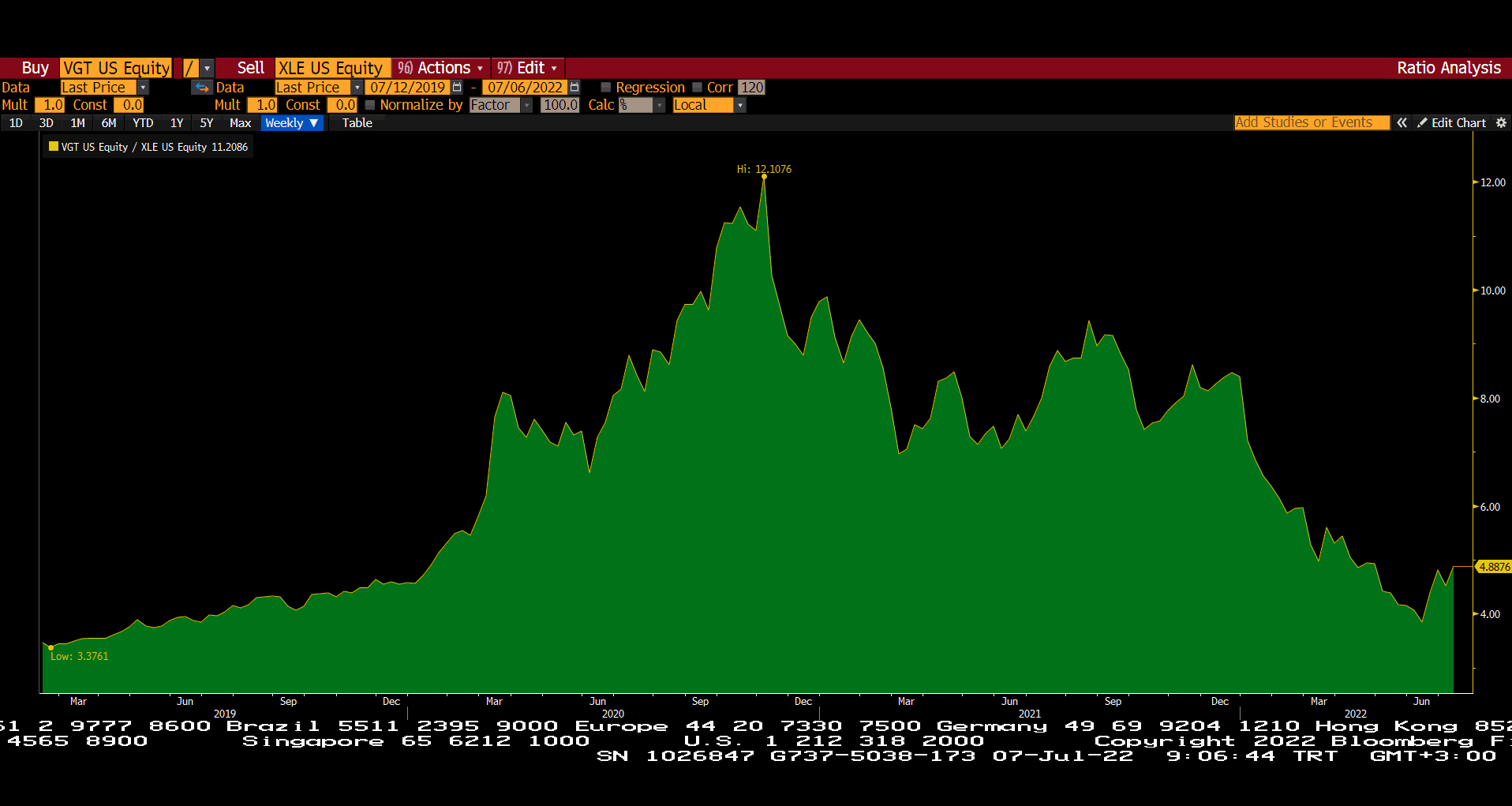Click the 4.8876 last value axis tag
The image size is (1512, 806).
click(1493, 567)
